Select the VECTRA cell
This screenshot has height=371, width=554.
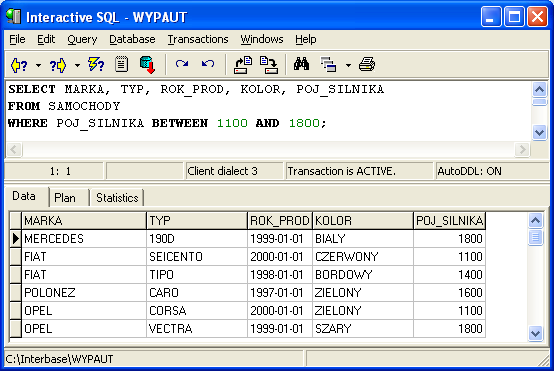(197, 329)
